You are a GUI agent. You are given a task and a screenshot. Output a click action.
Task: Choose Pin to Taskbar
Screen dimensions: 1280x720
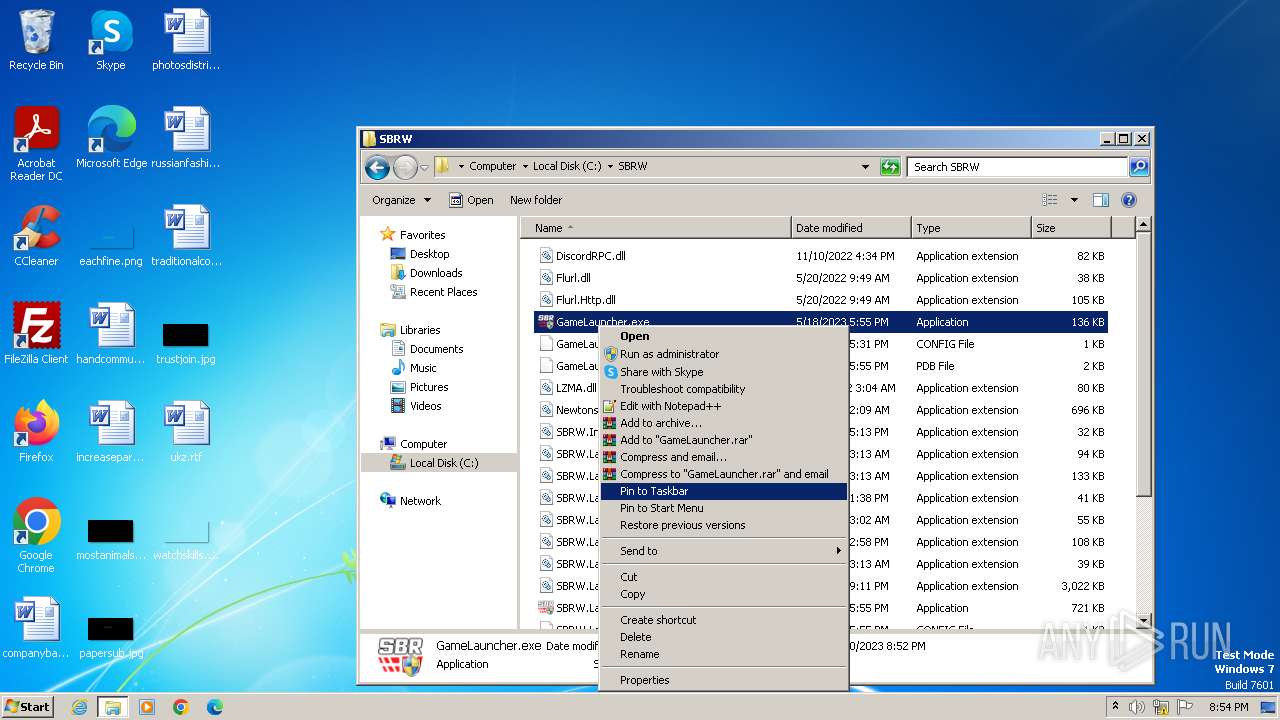[x=723, y=491]
